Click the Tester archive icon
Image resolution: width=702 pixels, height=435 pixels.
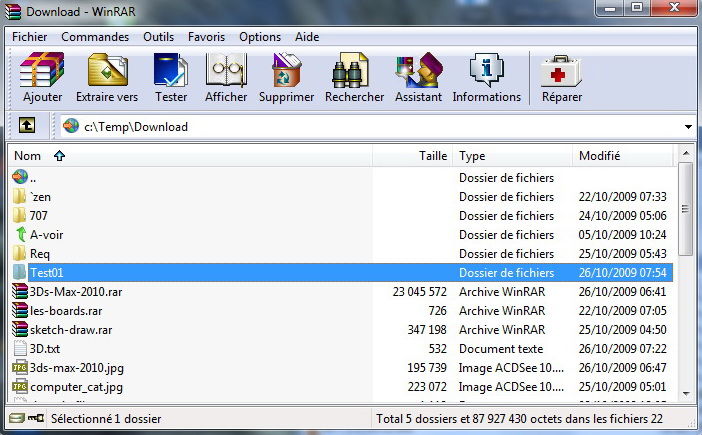(x=171, y=70)
